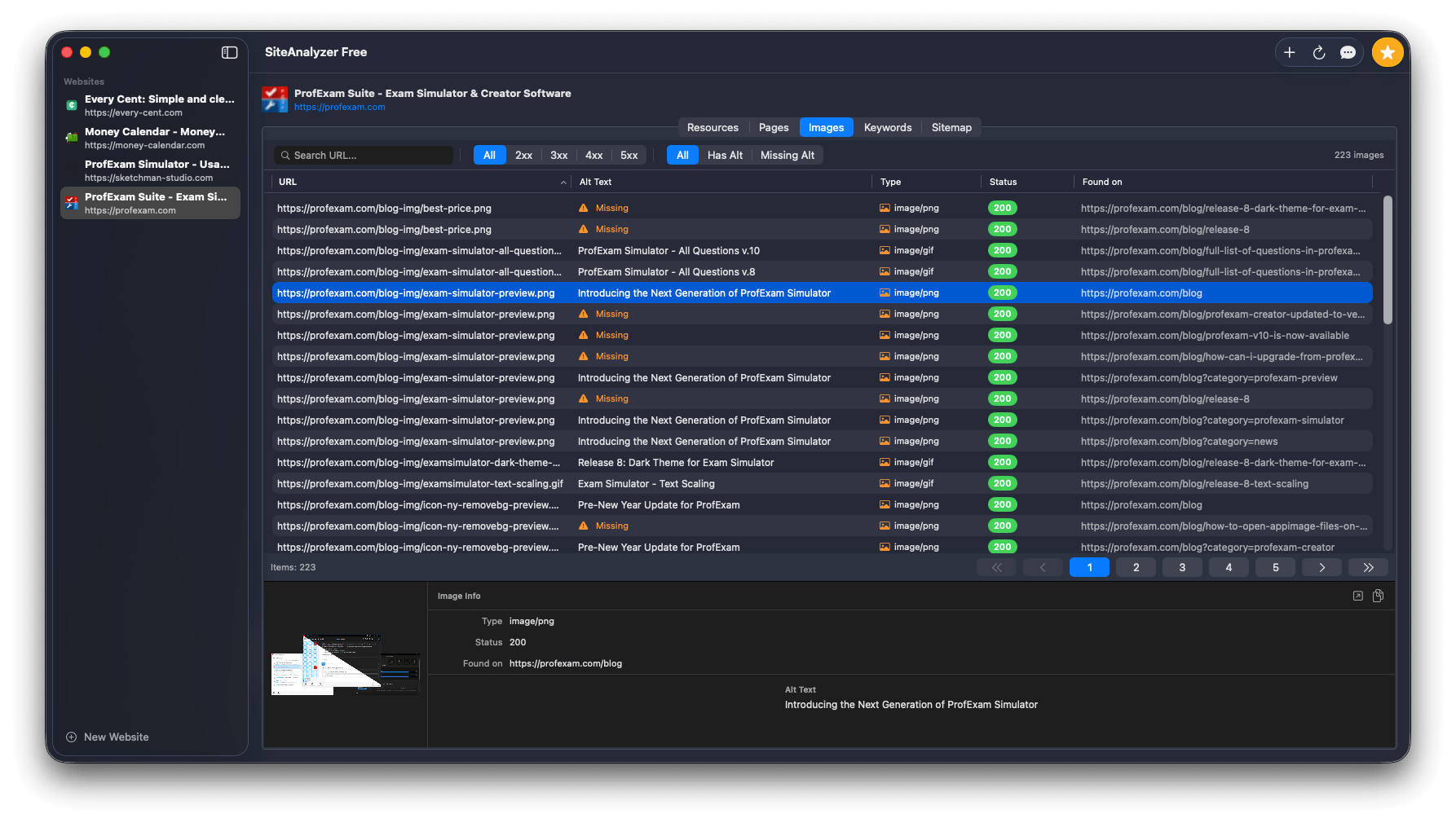
Task: Add a new website with the plus icon
Action: click(1289, 52)
